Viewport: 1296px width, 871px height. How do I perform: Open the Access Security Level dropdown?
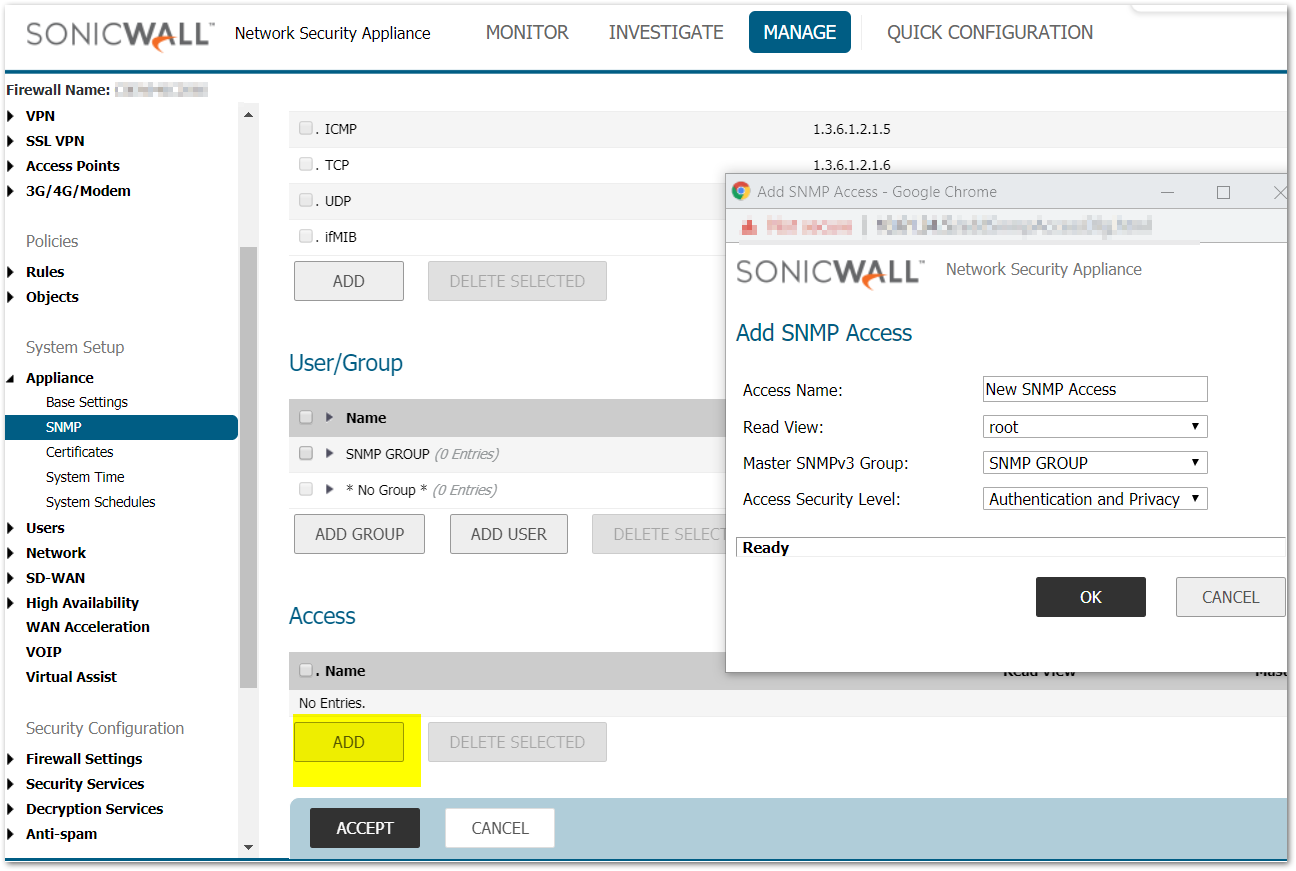pyautogui.click(x=1095, y=499)
